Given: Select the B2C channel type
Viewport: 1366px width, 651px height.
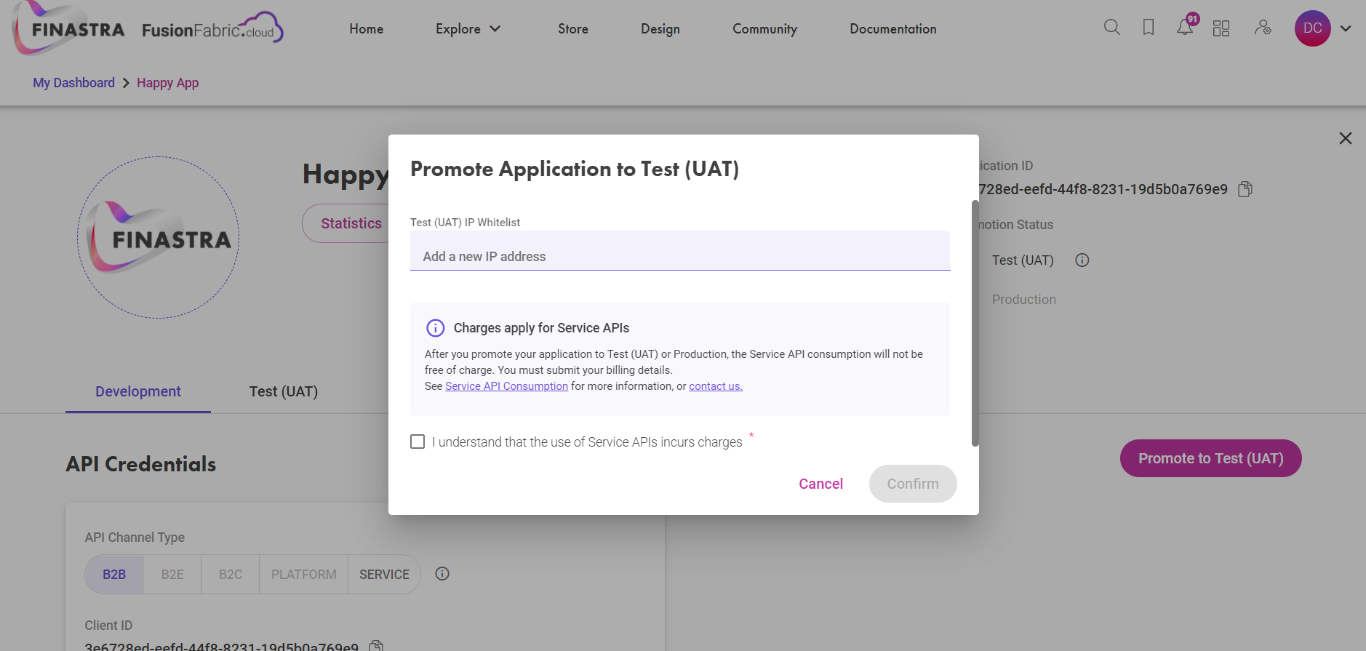Looking at the screenshot, I should point(231,574).
